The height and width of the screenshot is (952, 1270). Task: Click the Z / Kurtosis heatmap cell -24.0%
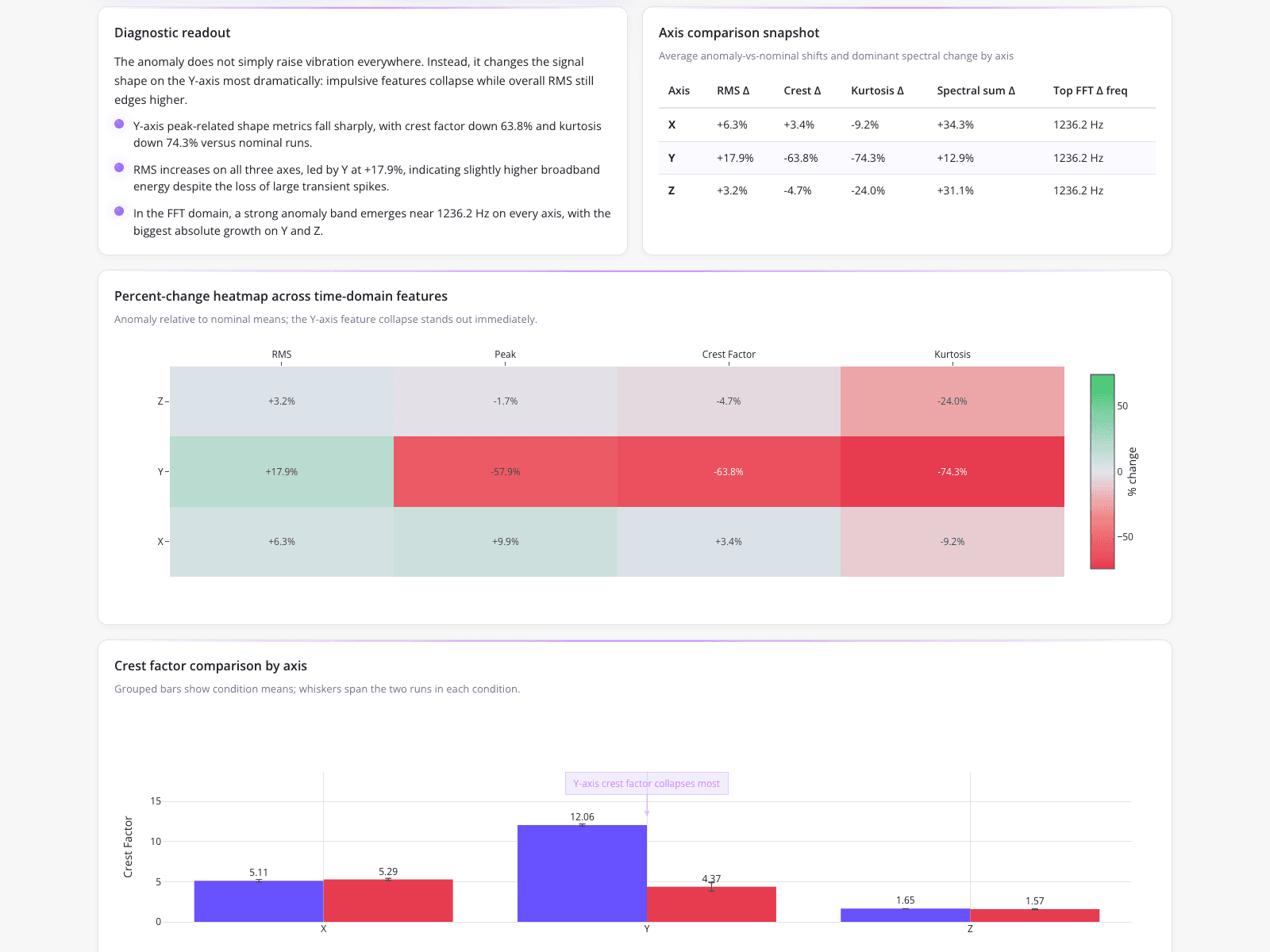(952, 401)
